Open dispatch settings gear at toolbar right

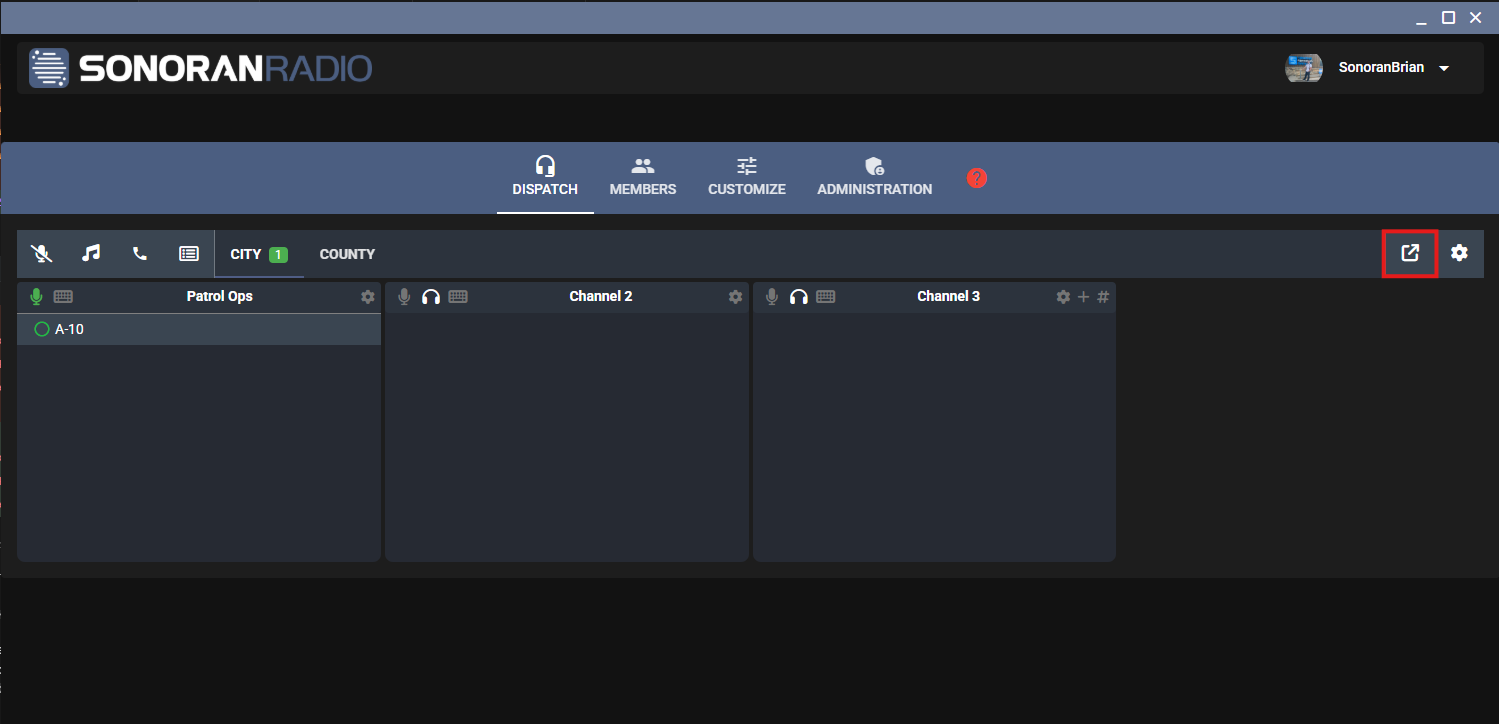click(x=1459, y=253)
